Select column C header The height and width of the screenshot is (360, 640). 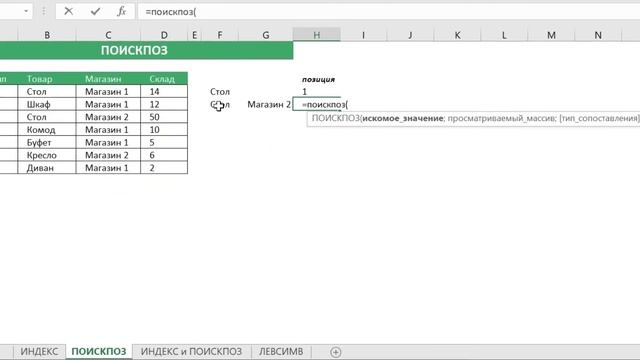pyautogui.click(x=108, y=35)
